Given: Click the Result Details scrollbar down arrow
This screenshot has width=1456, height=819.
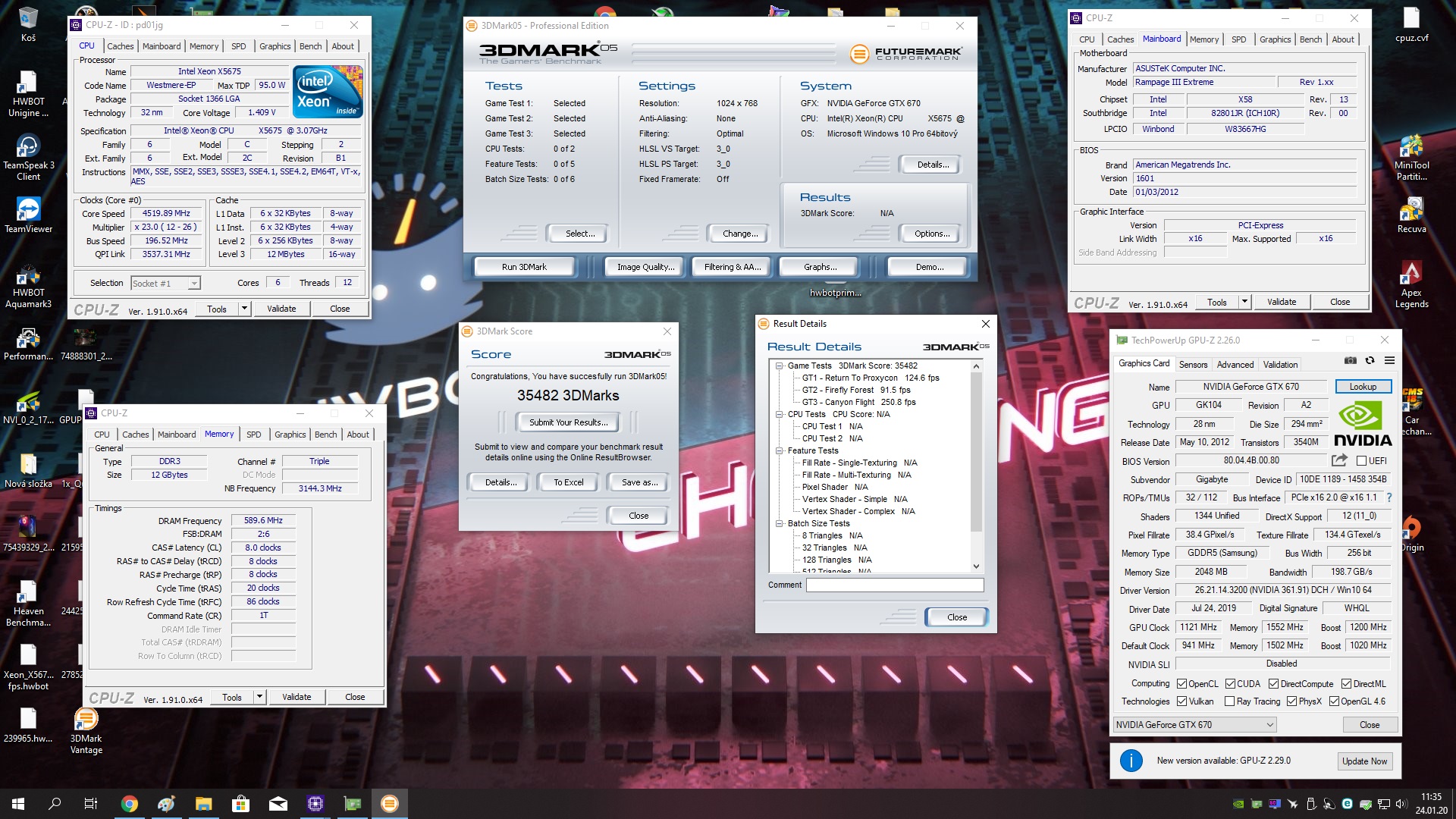Looking at the screenshot, I should tap(976, 566).
